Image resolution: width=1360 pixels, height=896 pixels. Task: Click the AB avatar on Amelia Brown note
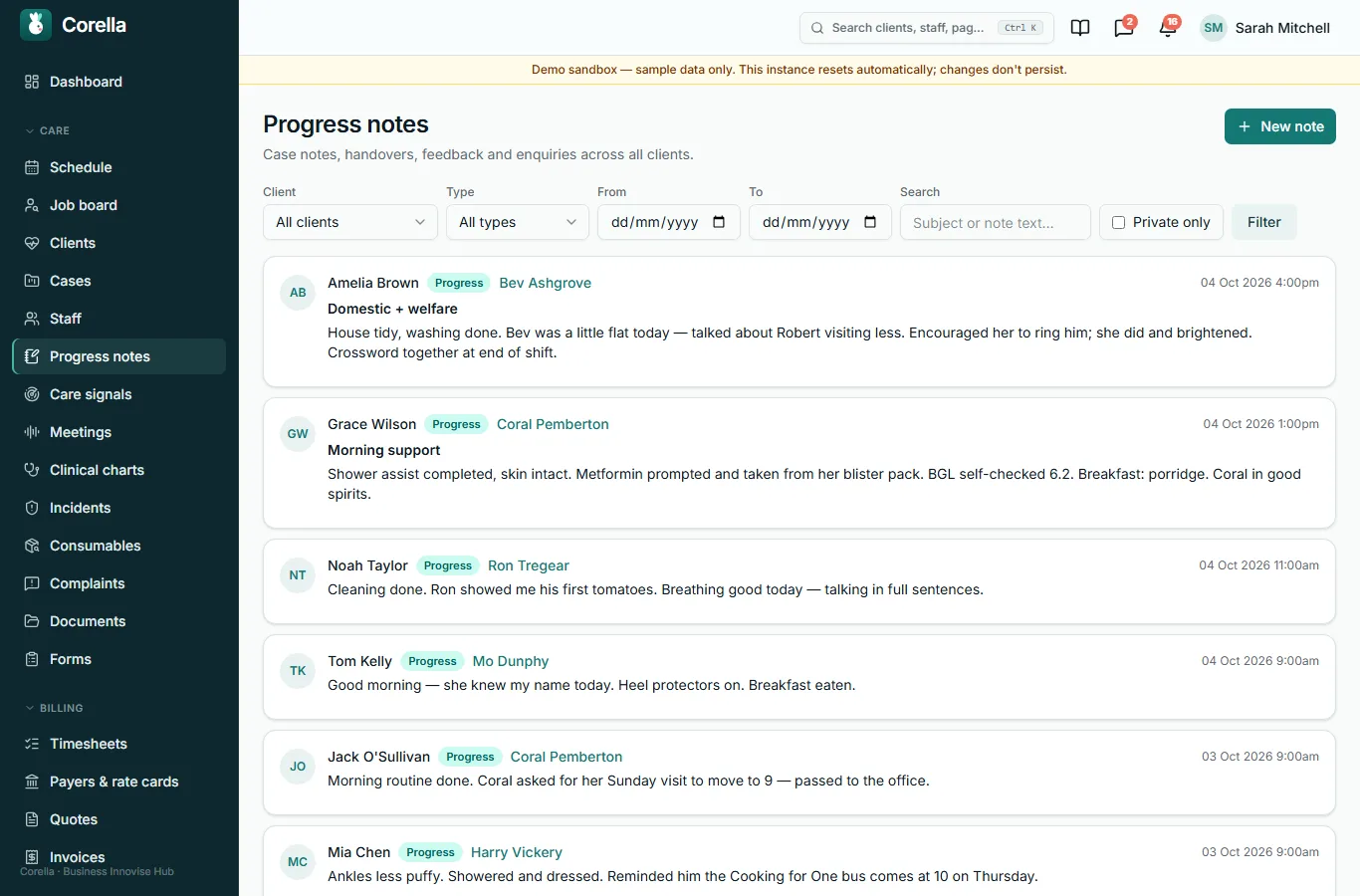tap(298, 293)
